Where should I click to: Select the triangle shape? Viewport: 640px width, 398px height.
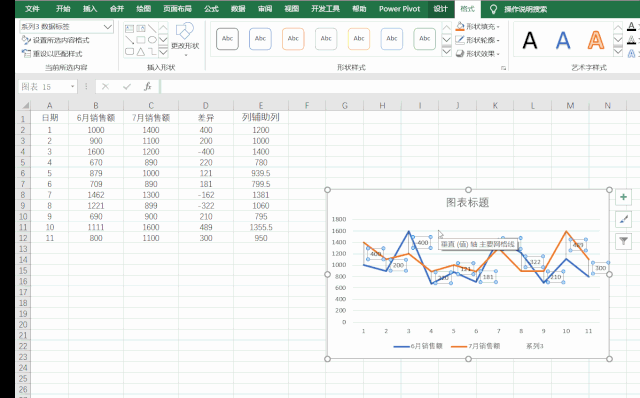coord(141,51)
